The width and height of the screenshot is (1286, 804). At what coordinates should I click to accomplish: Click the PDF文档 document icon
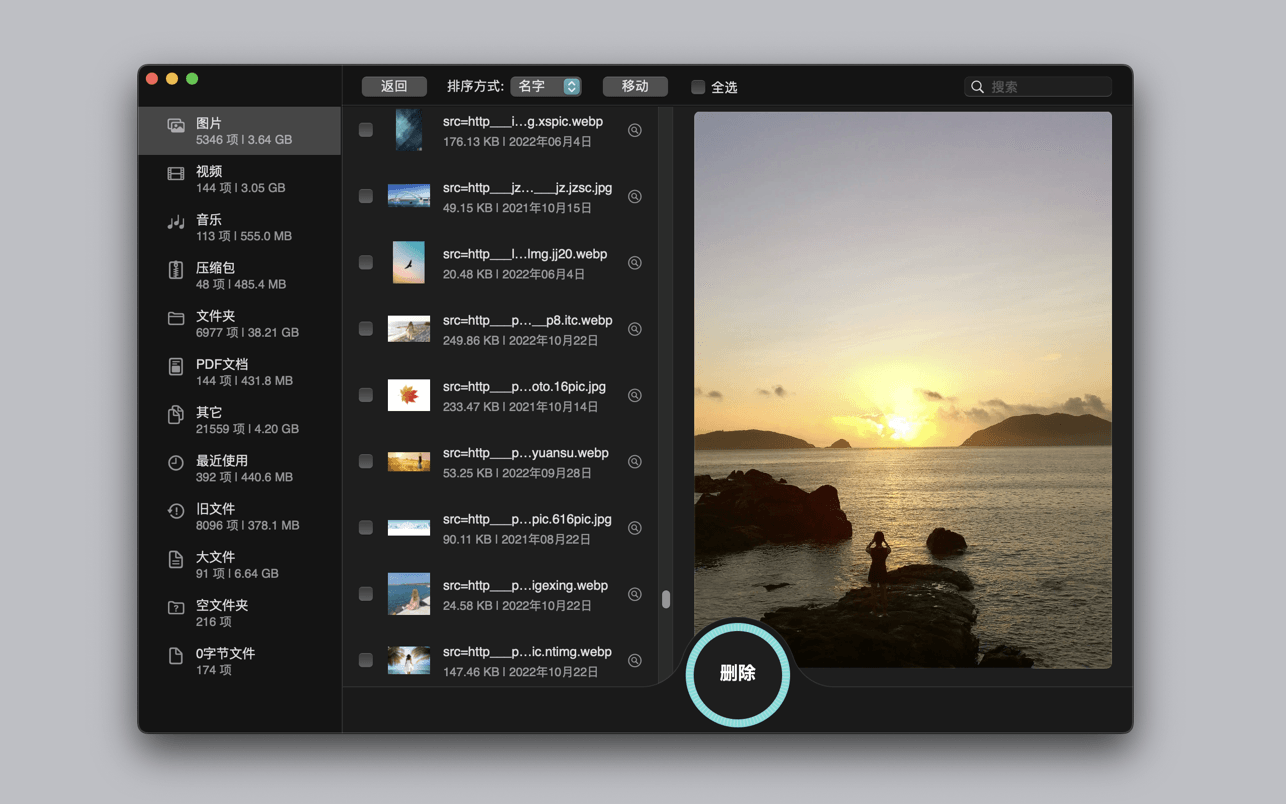[176, 366]
